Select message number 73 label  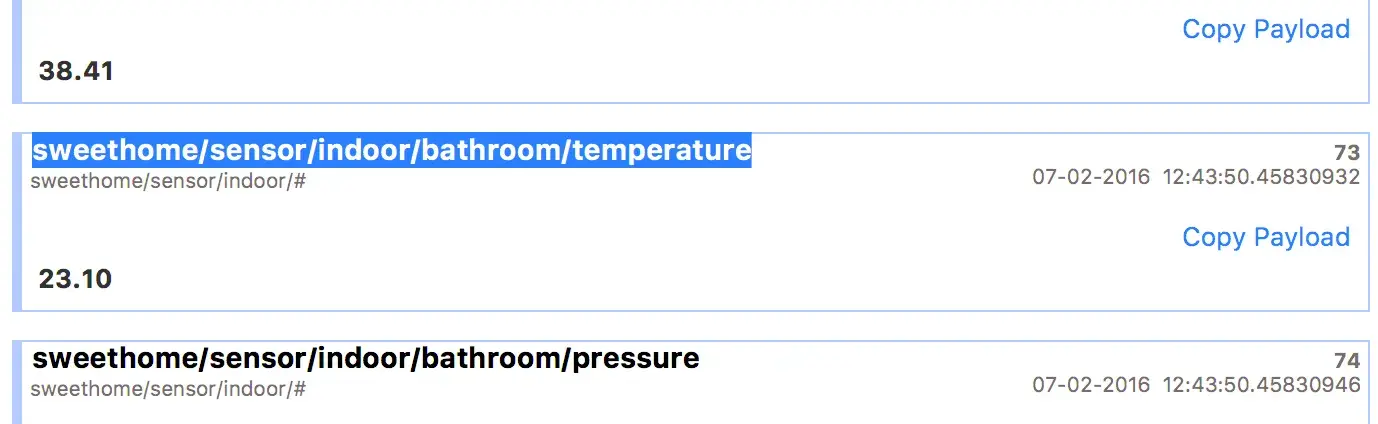coord(1347,153)
